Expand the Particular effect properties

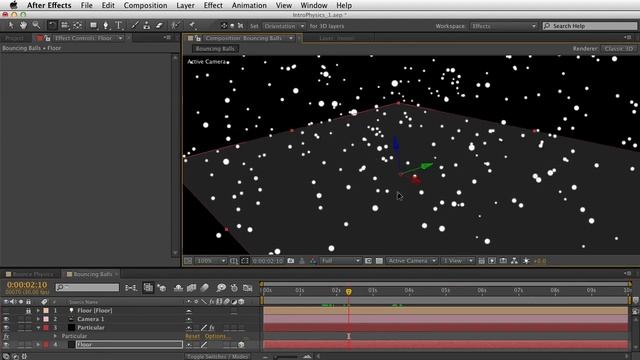click(55, 336)
